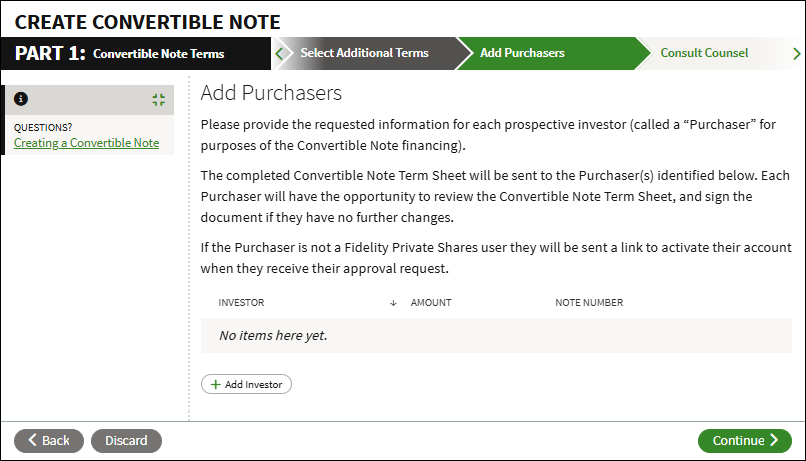
Task: Discard the convertible note draft
Action: pyautogui.click(x=126, y=441)
